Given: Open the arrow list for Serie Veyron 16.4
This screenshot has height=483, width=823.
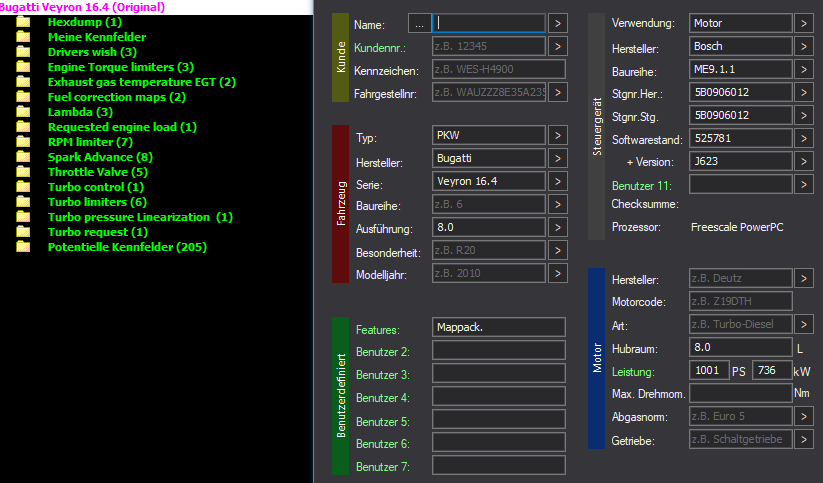Looking at the screenshot, I should (558, 182).
